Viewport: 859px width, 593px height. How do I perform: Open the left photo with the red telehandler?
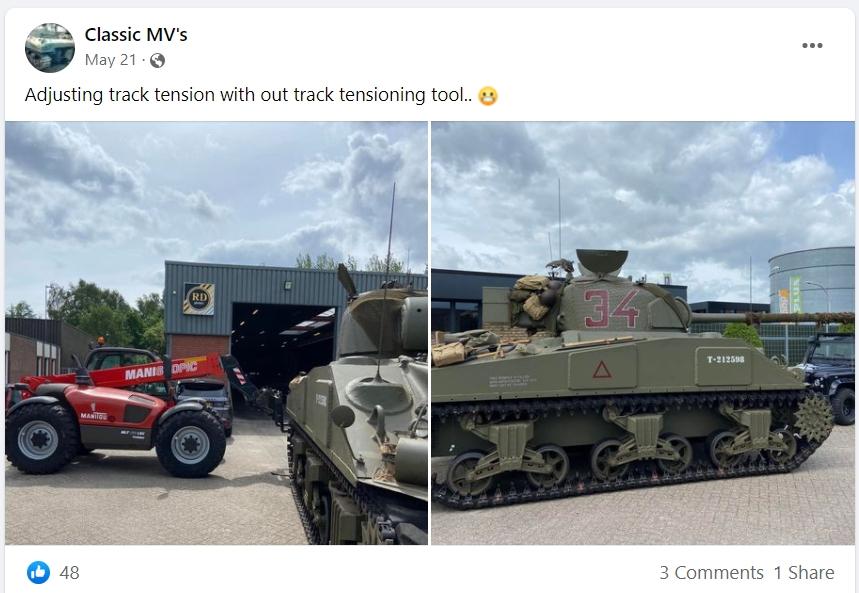pos(216,333)
